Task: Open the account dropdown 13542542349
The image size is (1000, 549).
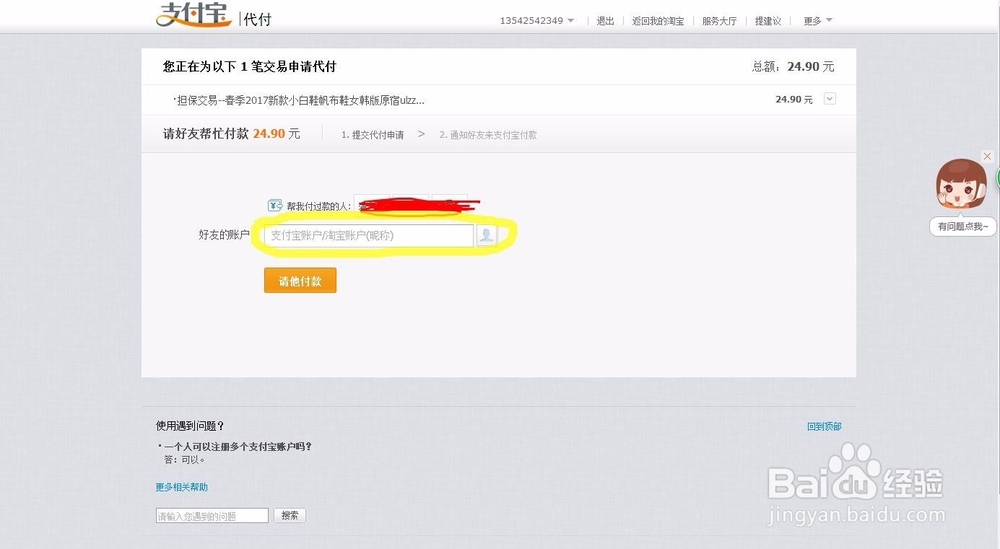Action: point(536,20)
